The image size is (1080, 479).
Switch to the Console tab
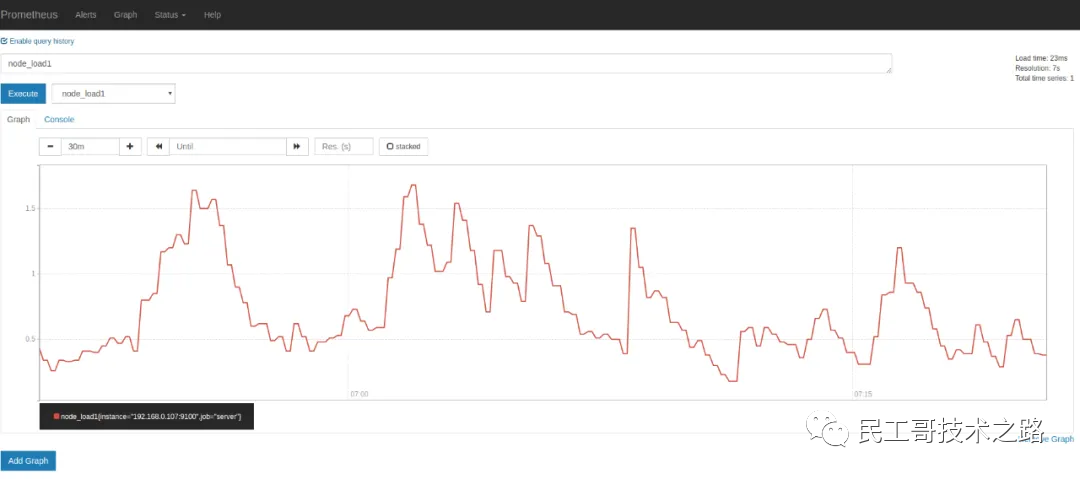coord(59,119)
